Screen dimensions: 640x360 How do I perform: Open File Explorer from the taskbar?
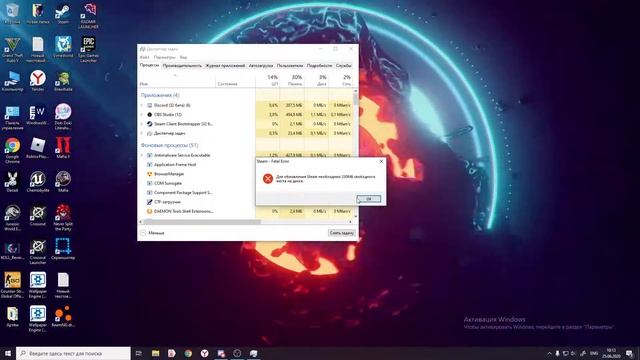tap(155, 353)
